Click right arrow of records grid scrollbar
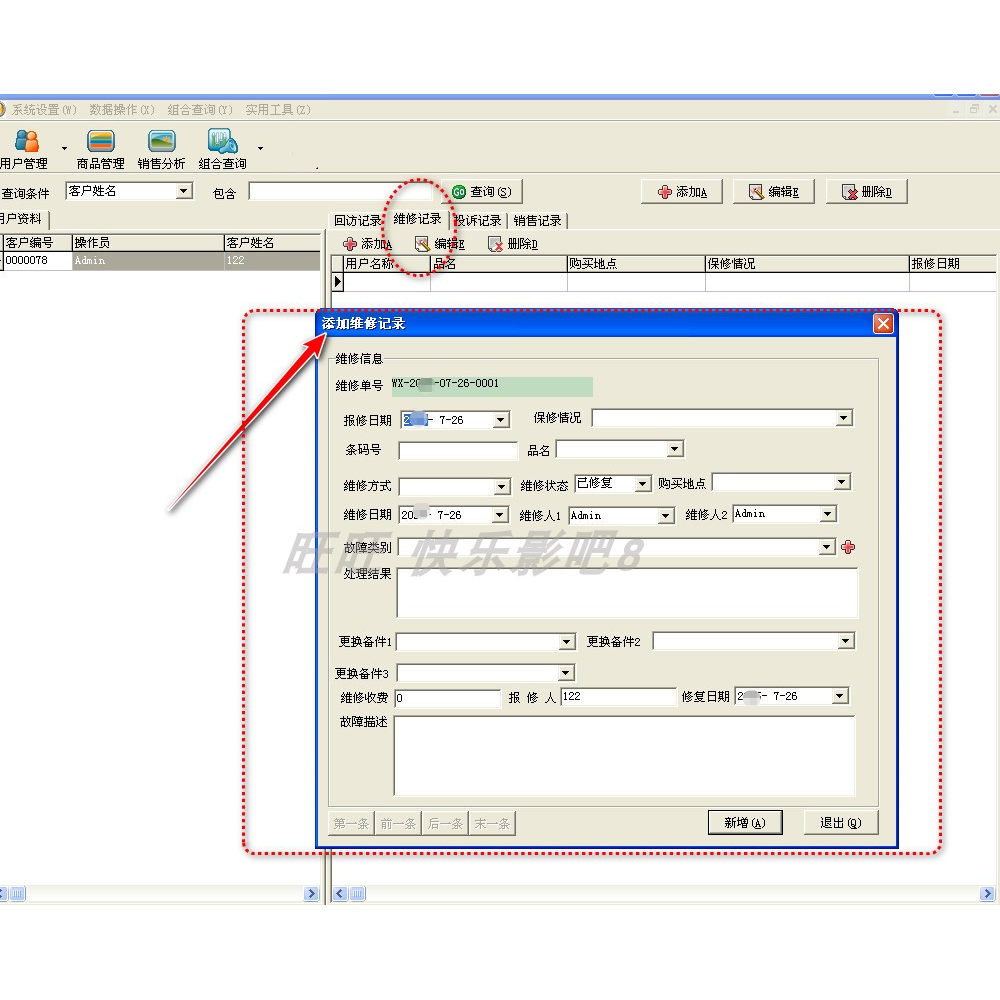 987,893
